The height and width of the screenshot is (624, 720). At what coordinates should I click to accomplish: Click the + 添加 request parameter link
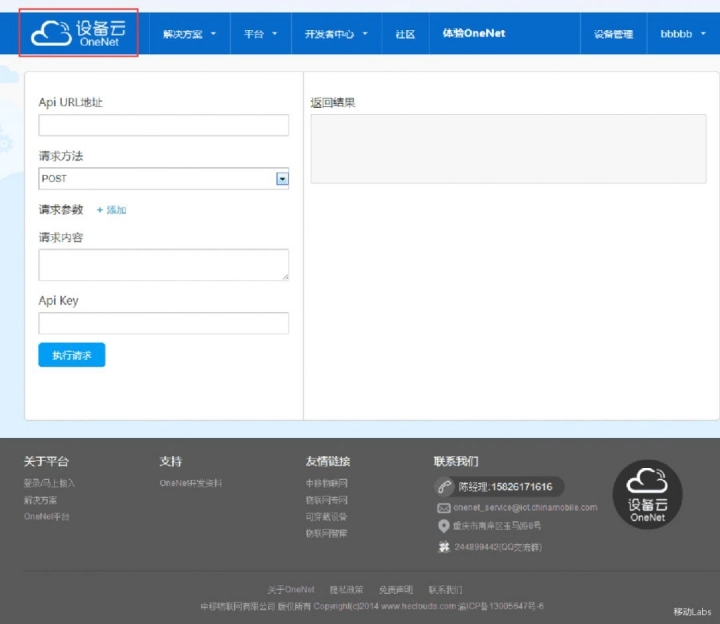111,210
